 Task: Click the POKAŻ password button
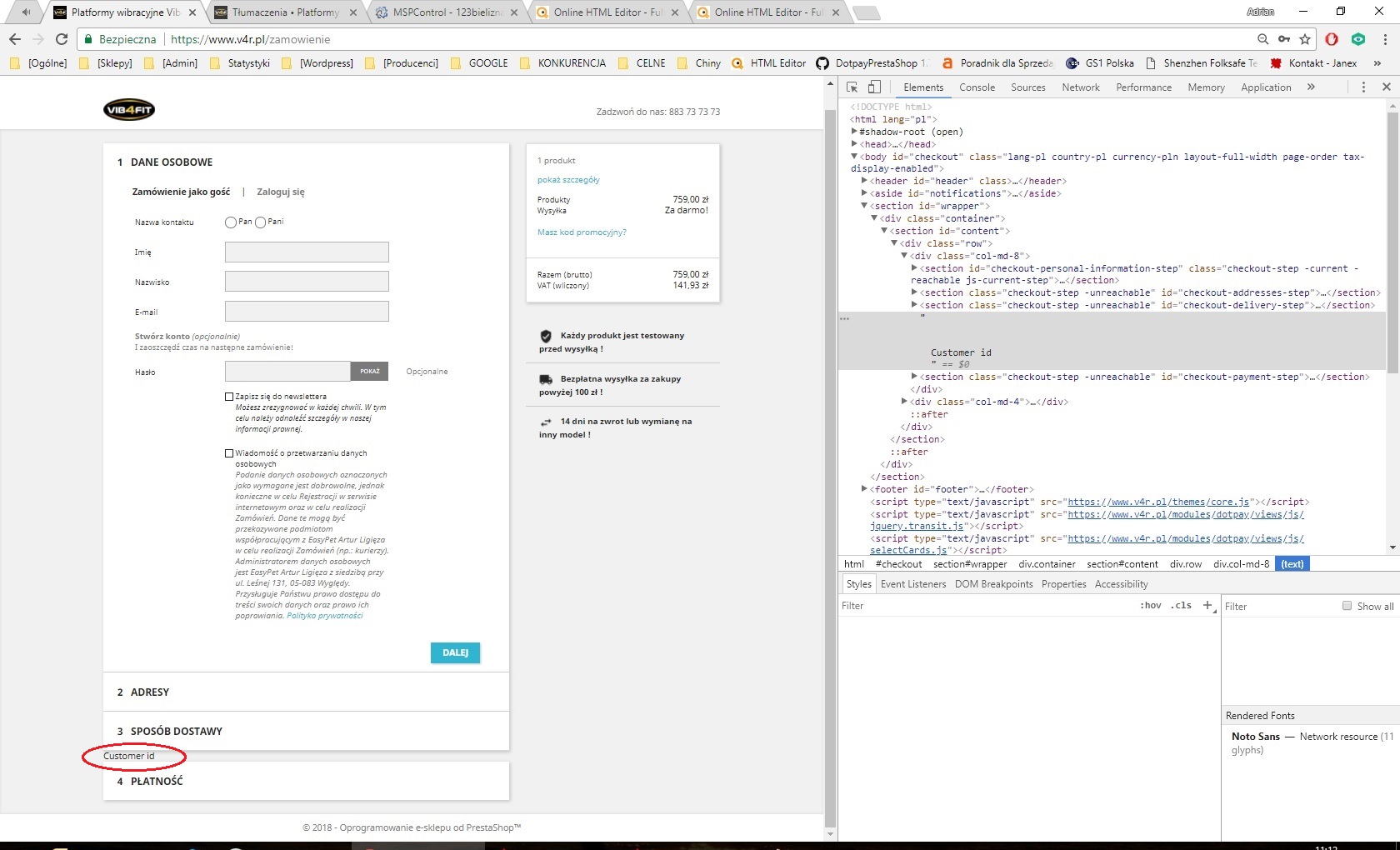pyautogui.click(x=369, y=371)
